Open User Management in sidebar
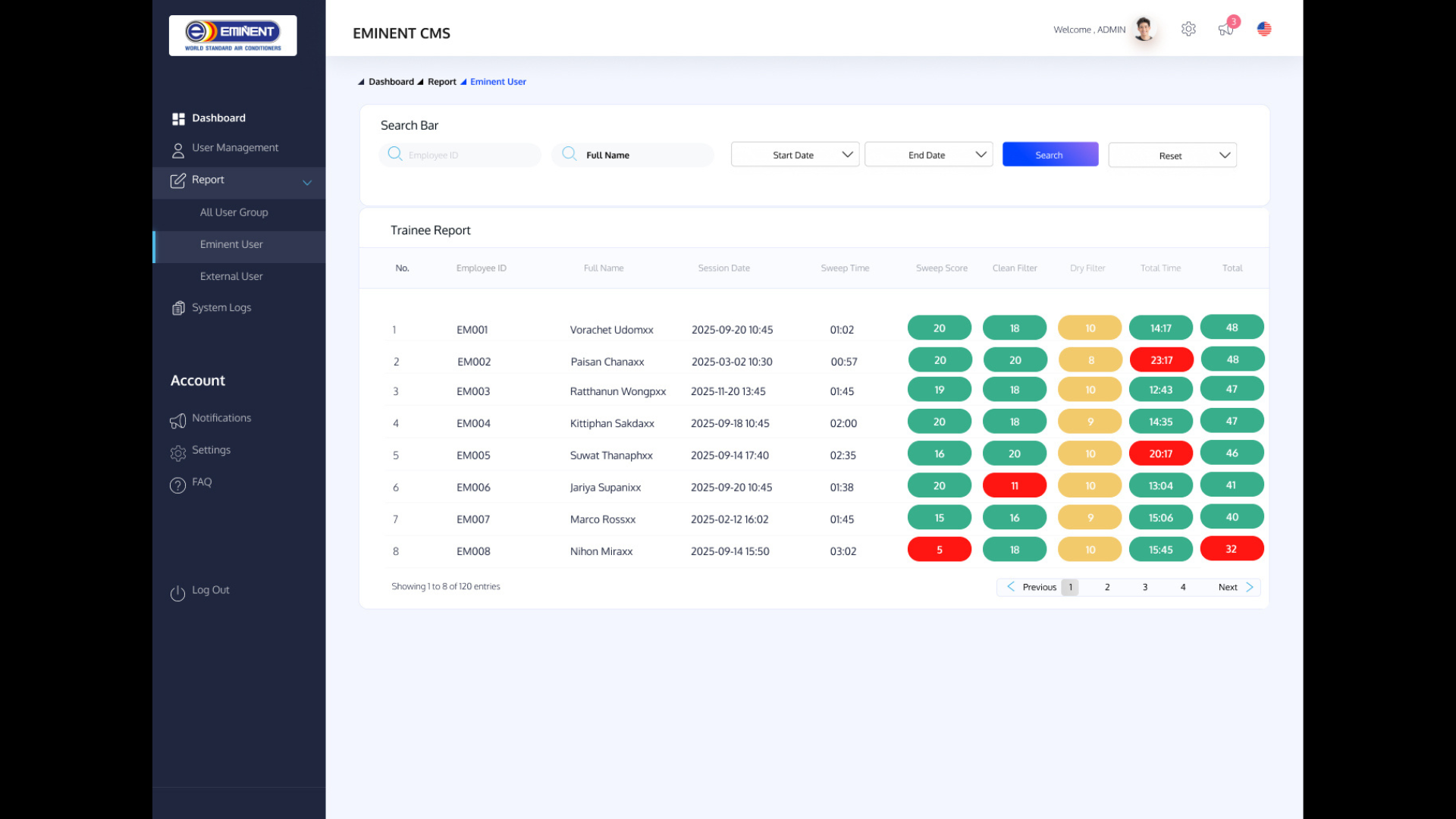Image resolution: width=1456 pixels, height=819 pixels. [234, 148]
